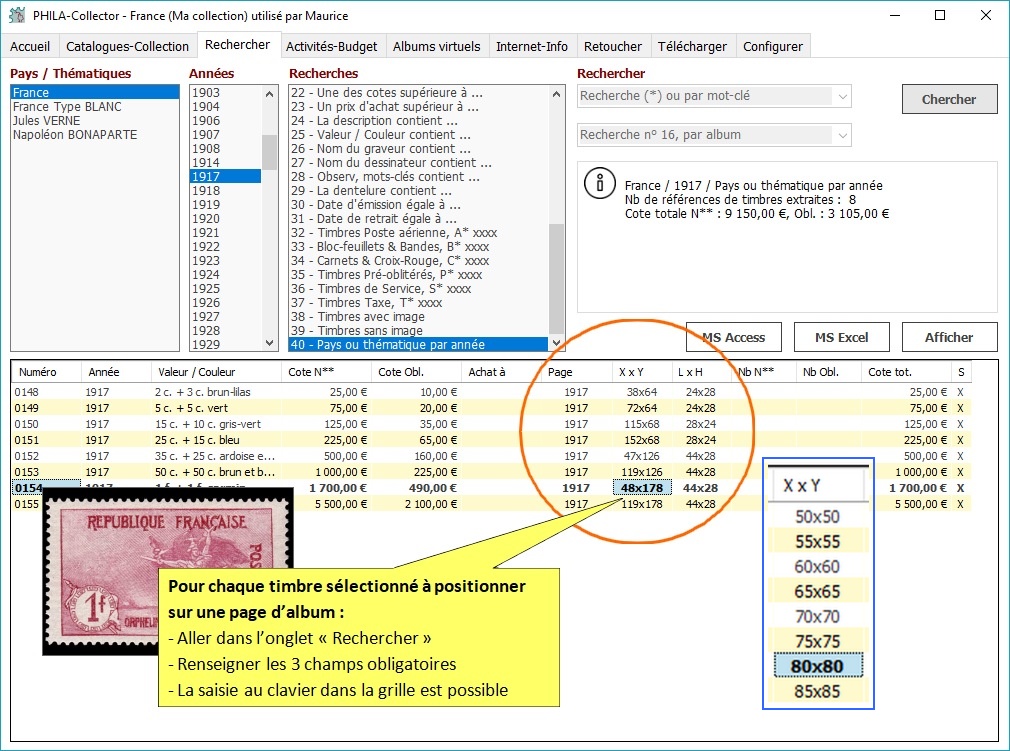
Task: Select 'Jules VERNE' thematic
Action: coord(95,120)
